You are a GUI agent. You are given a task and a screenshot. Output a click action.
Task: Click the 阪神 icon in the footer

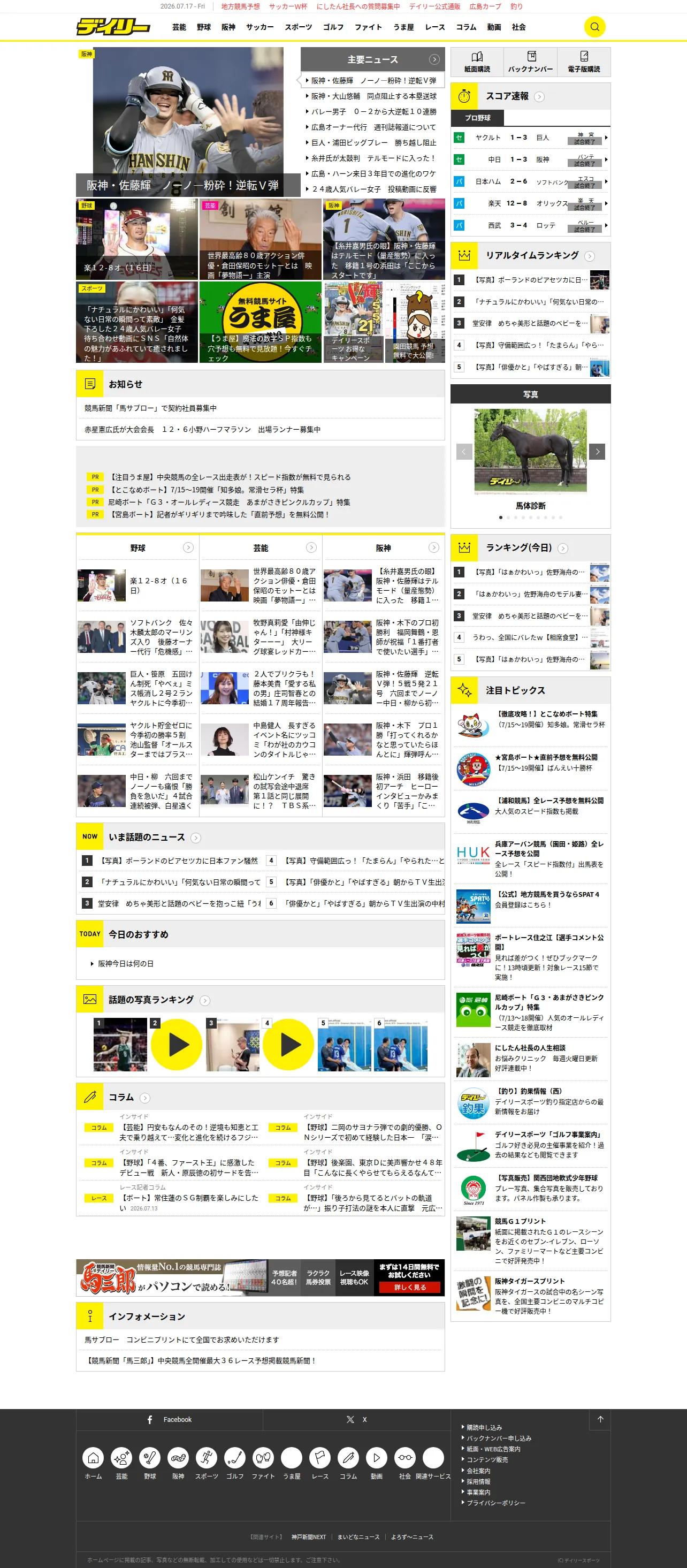pos(178,1457)
